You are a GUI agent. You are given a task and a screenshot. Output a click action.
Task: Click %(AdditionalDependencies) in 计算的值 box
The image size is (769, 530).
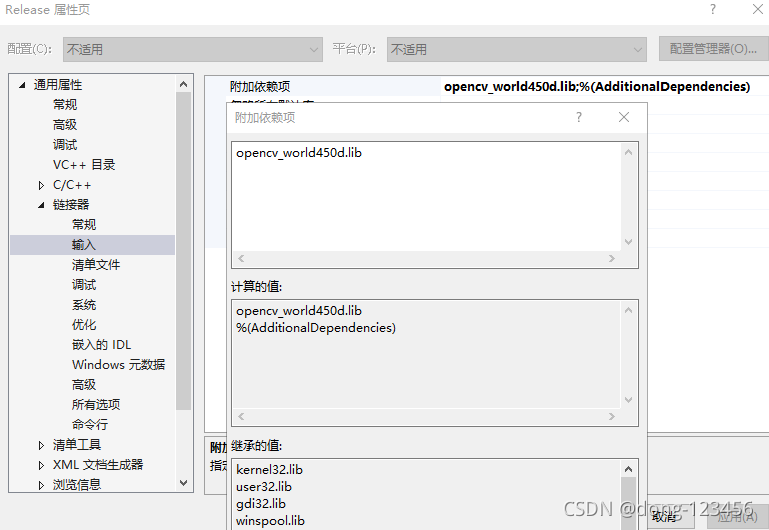[x=316, y=328]
